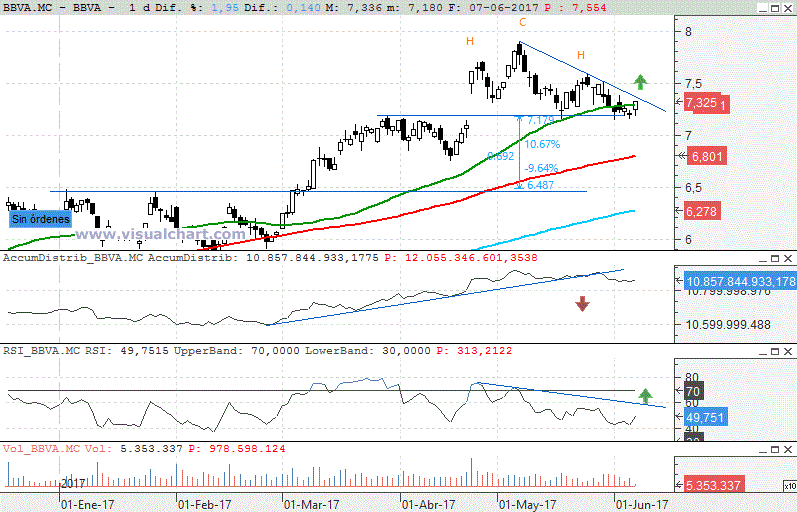
Task: Close the RSI indicator pane
Action: pos(788,351)
